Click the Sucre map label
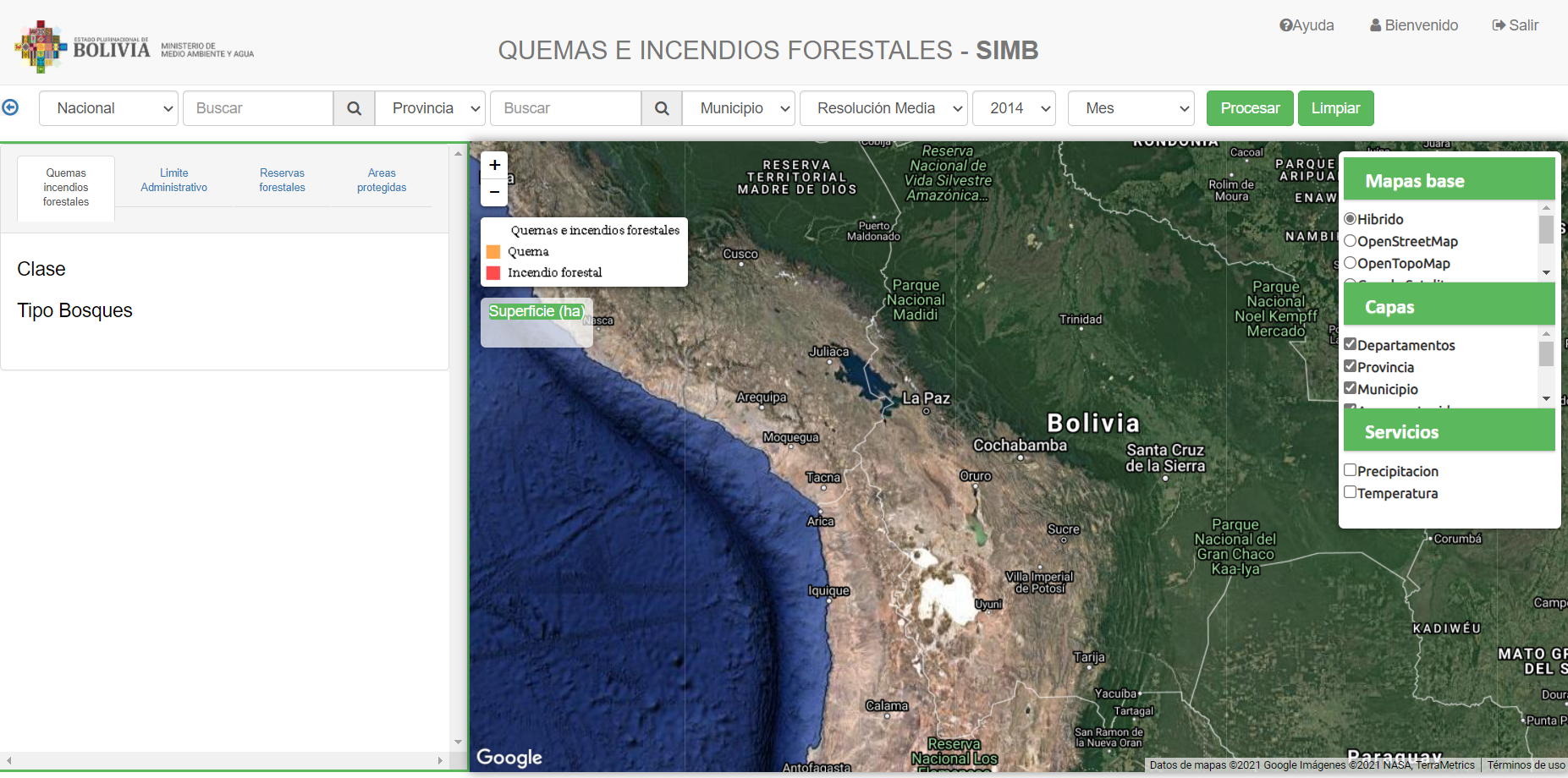The image size is (1568, 778). click(1064, 529)
